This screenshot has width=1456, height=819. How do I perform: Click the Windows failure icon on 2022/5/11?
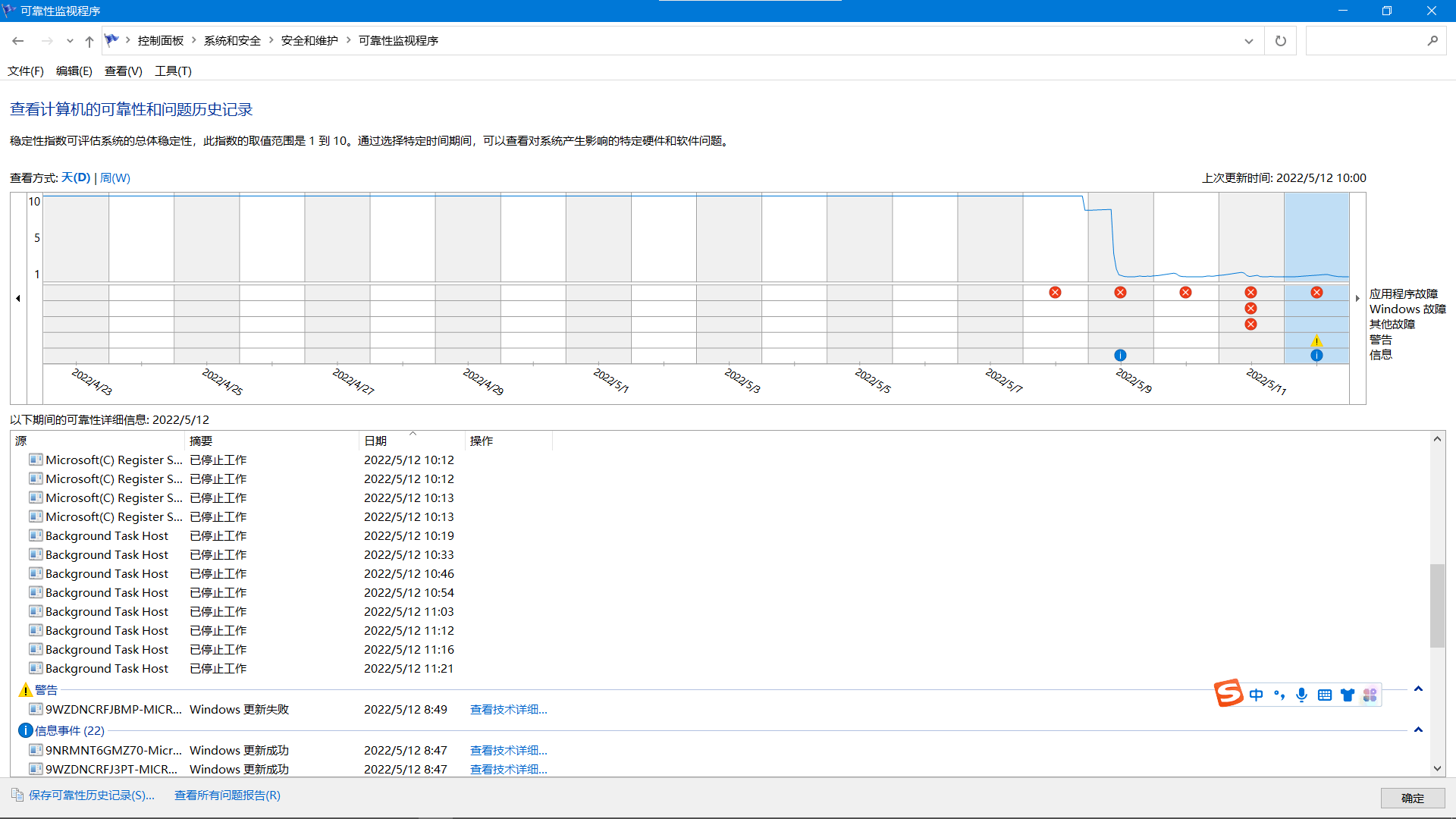coord(1250,309)
